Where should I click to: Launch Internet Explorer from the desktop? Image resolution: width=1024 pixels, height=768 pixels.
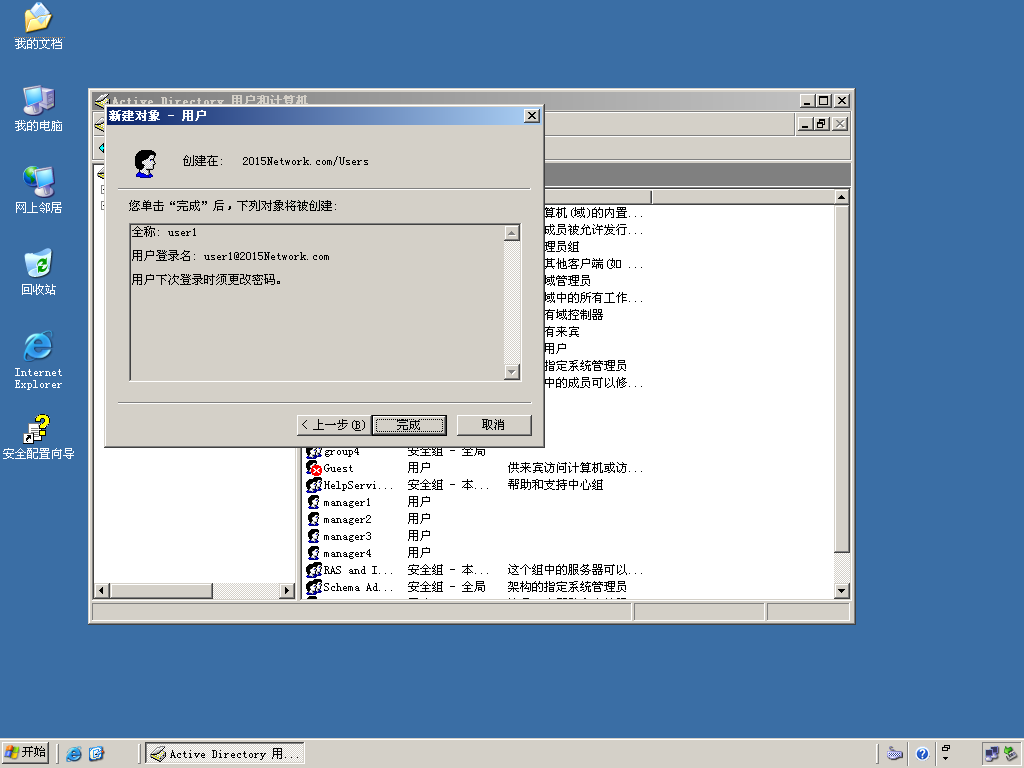[x=38, y=360]
